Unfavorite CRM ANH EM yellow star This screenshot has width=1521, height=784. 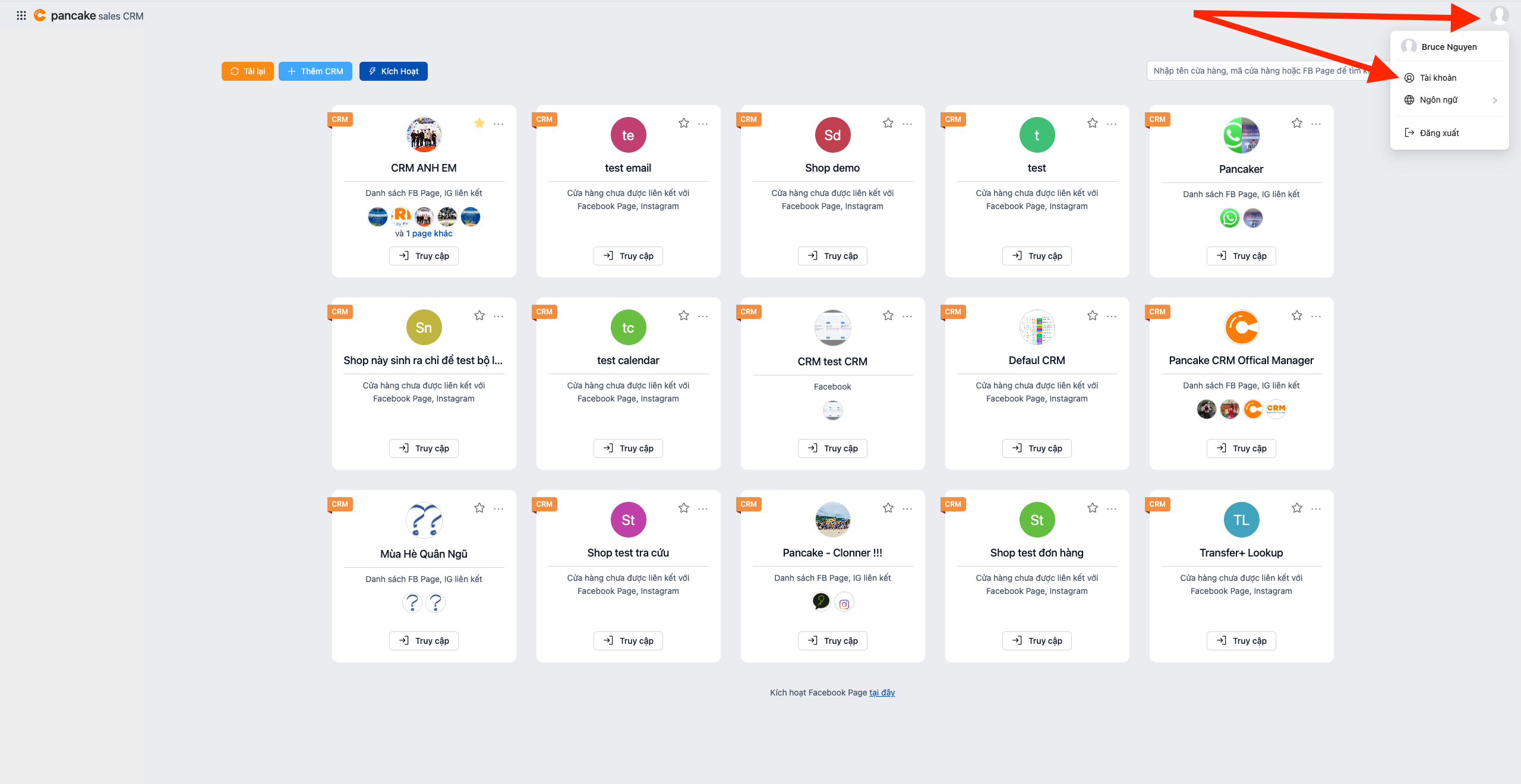[x=479, y=123]
